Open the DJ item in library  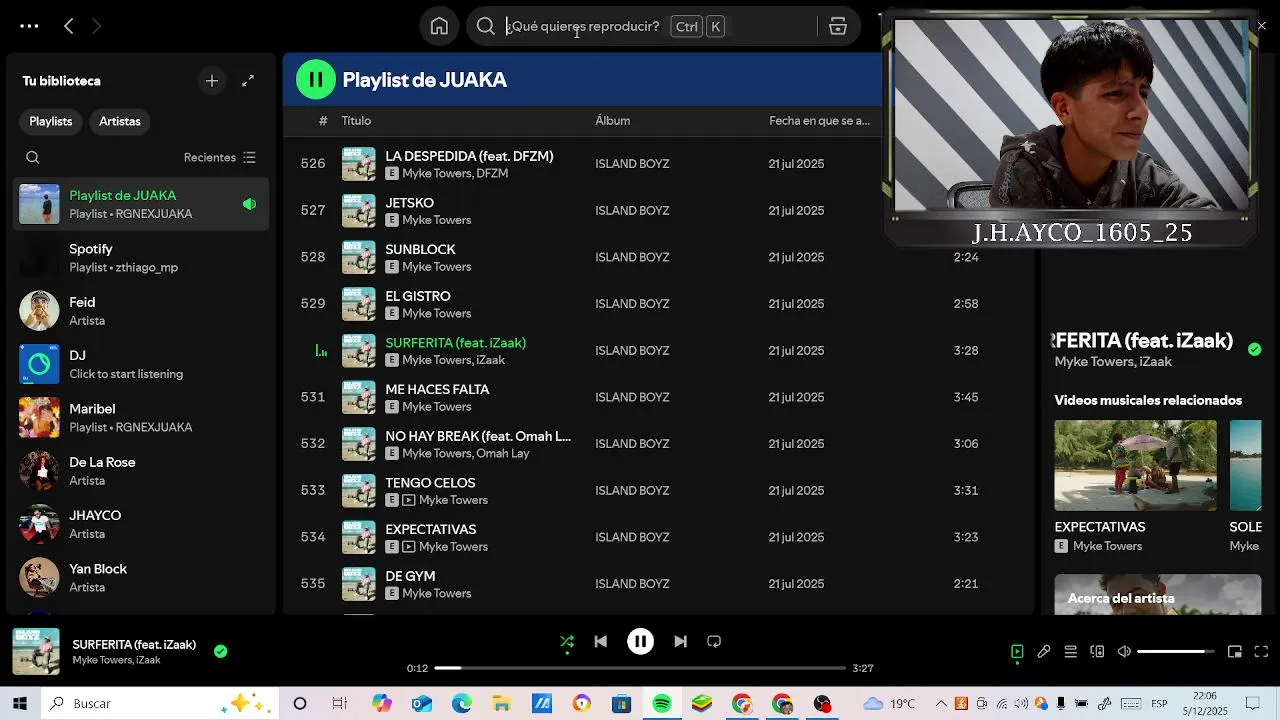pos(141,364)
